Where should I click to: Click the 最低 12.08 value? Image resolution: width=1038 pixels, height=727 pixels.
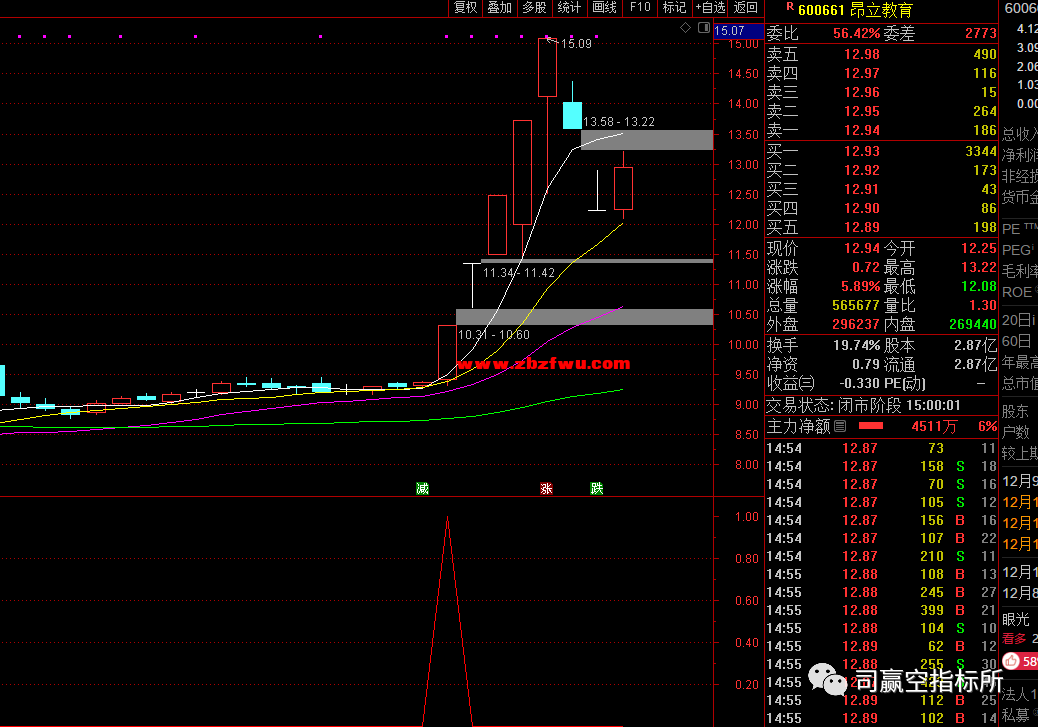979,287
